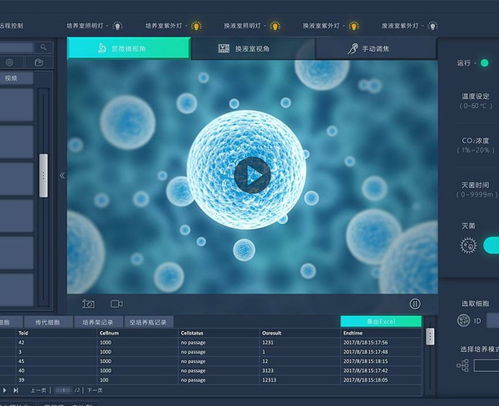499x406 pixels.
Task: Take a snapshot with the camera icon
Action: (88, 304)
